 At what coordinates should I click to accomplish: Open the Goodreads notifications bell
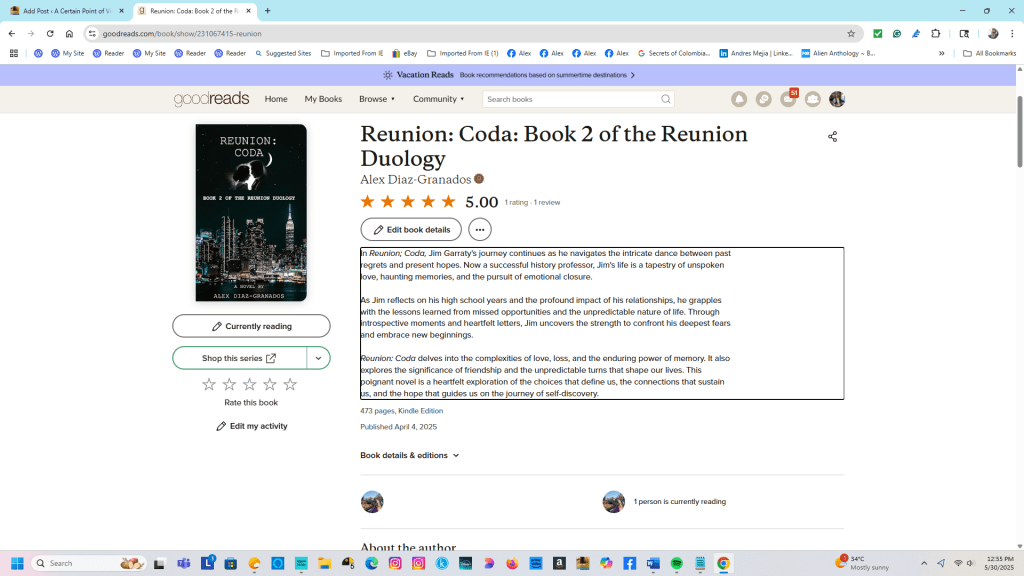click(x=739, y=99)
